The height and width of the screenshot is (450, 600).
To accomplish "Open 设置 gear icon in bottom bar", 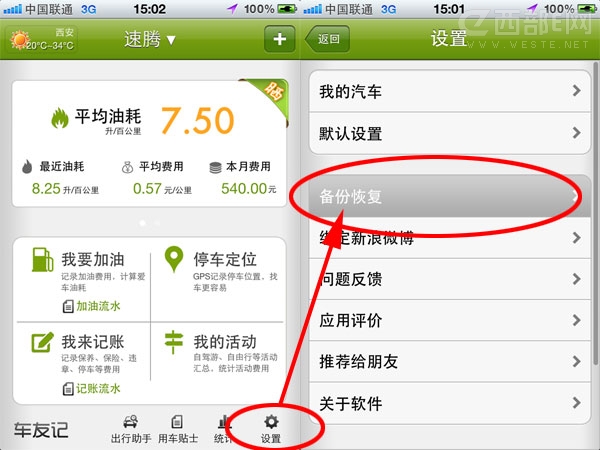I will click(x=271, y=422).
